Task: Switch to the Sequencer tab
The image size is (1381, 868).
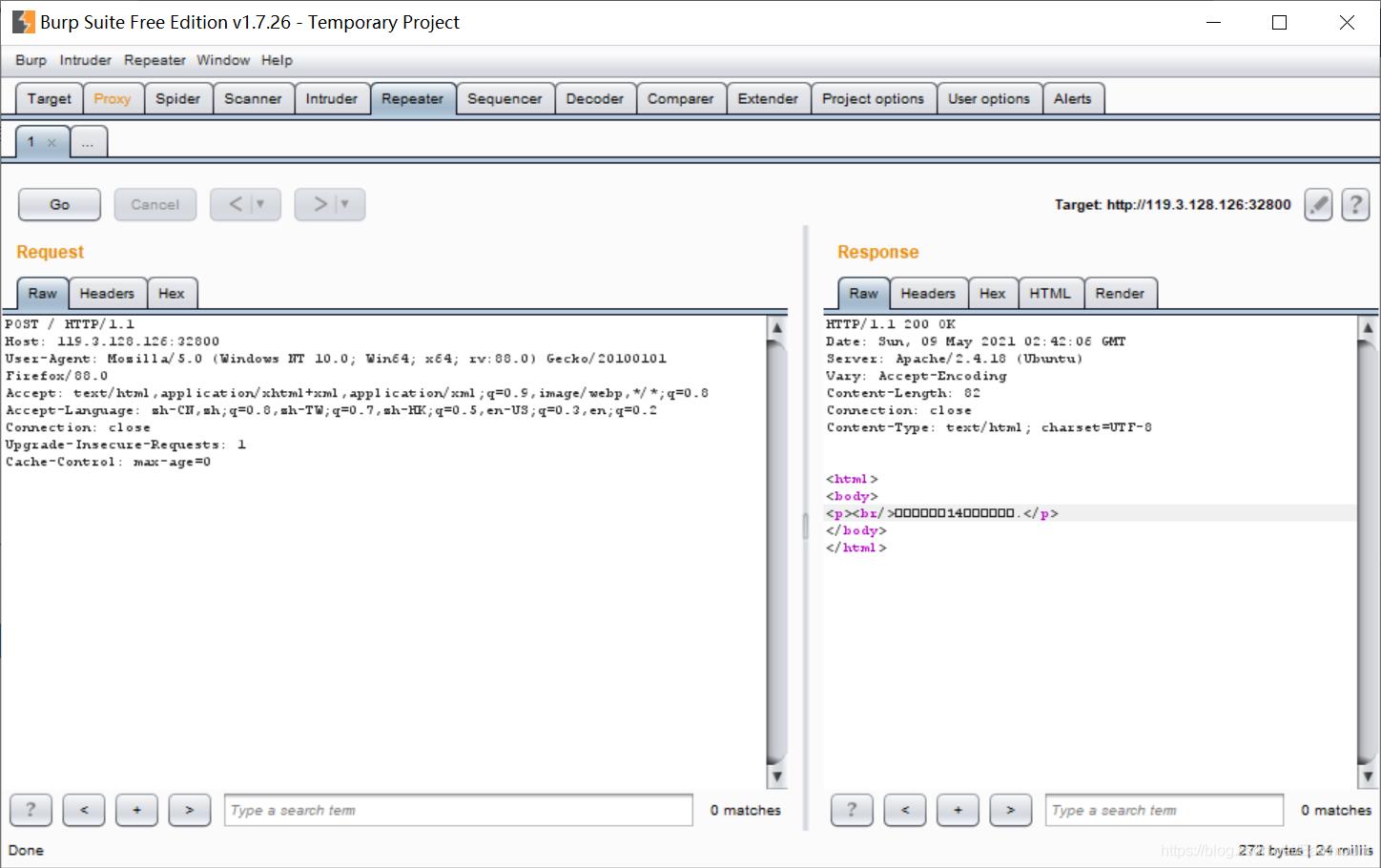Action: click(x=505, y=98)
